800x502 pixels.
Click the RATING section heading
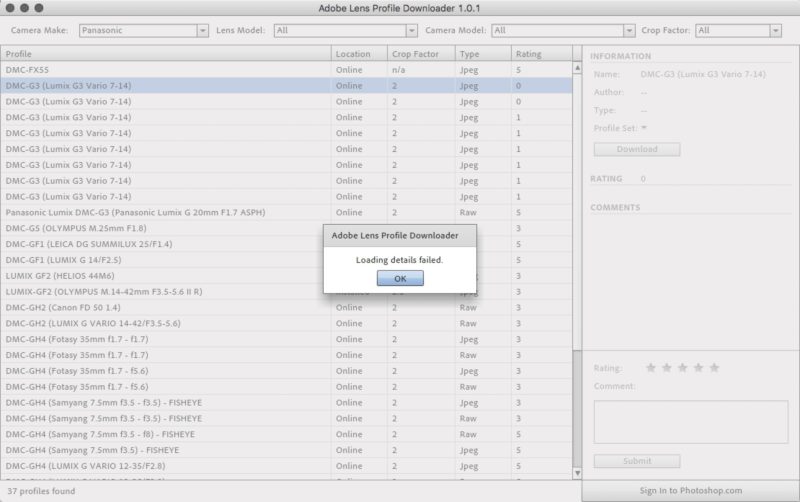click(606, 179)
